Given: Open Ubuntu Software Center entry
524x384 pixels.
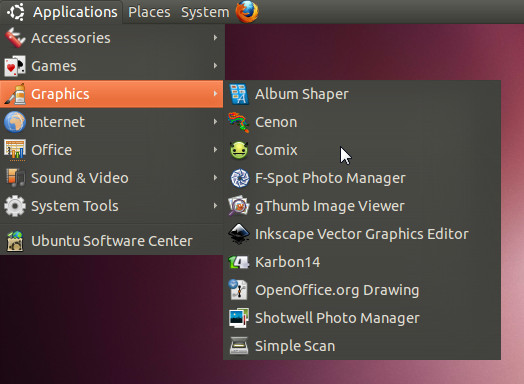Looking at the screenshot, I should [112, 241].
